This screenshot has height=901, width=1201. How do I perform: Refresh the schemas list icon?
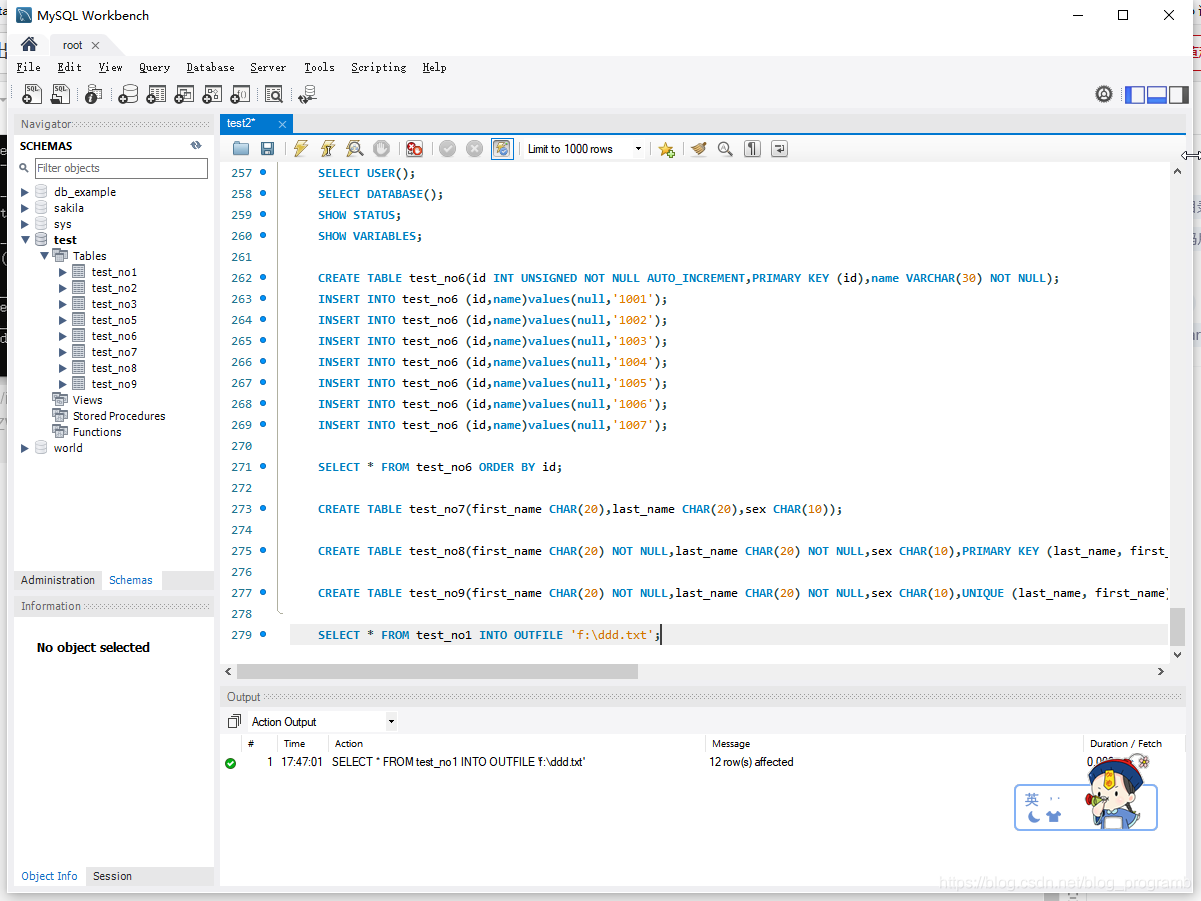pyautogui.click(x=196, y=146)
